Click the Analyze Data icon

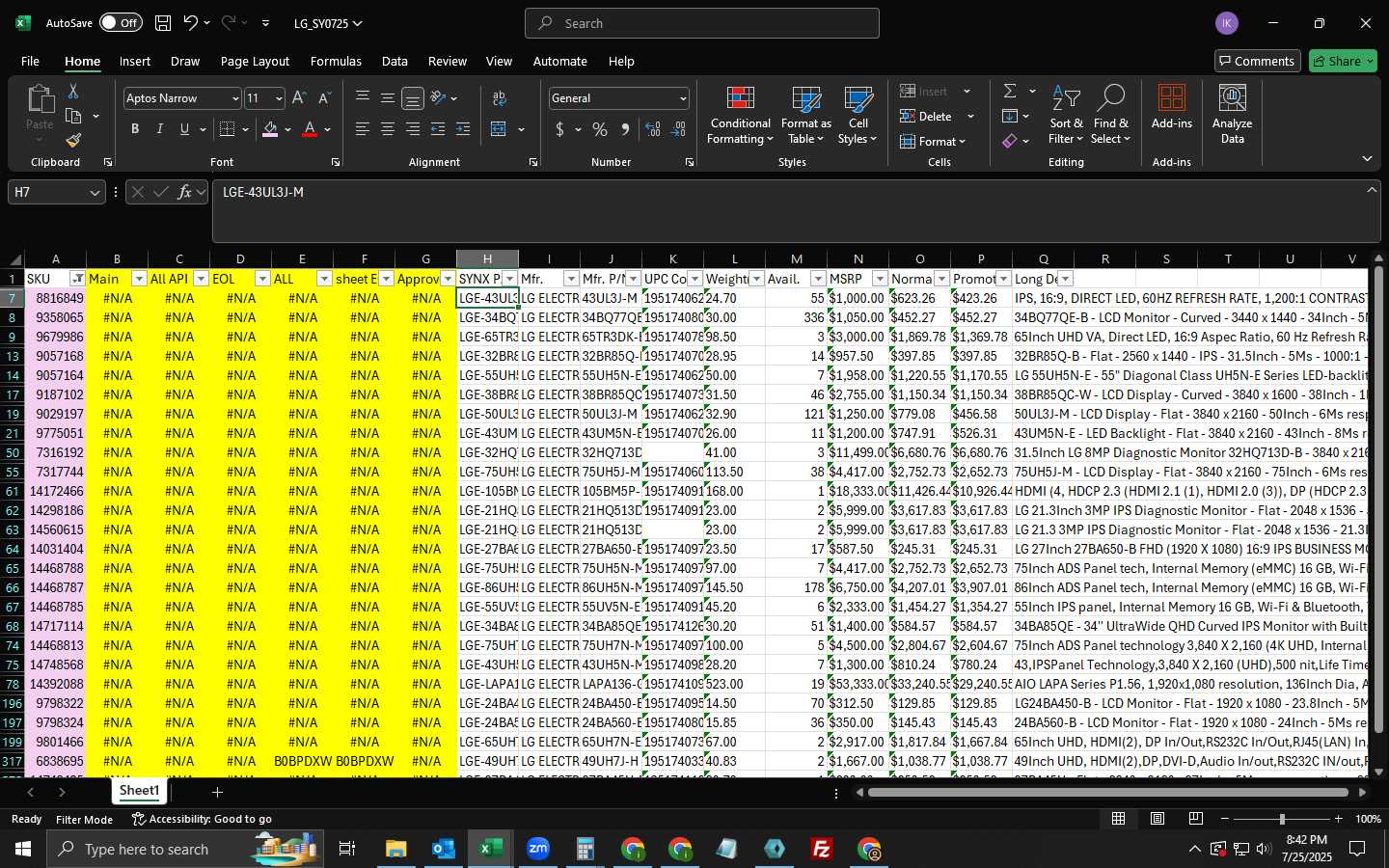tap(1233, 115)
